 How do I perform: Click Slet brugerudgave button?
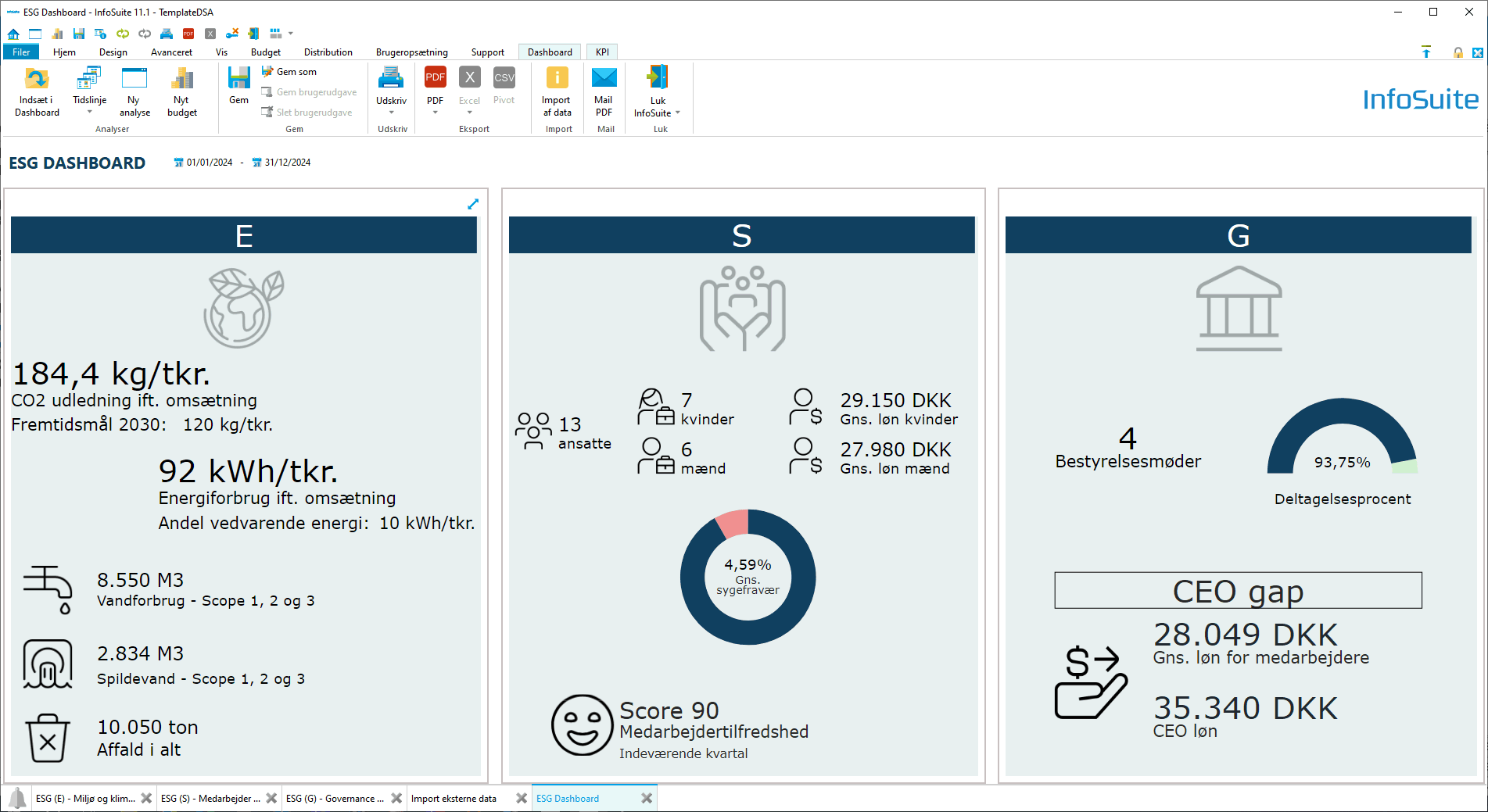tap(307, 113)
